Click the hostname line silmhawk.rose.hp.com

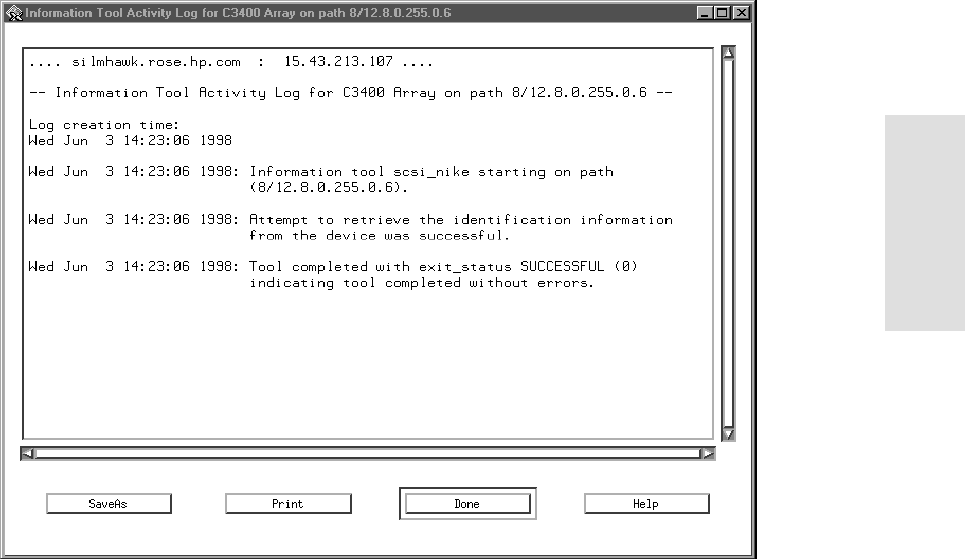pos(231,62)
